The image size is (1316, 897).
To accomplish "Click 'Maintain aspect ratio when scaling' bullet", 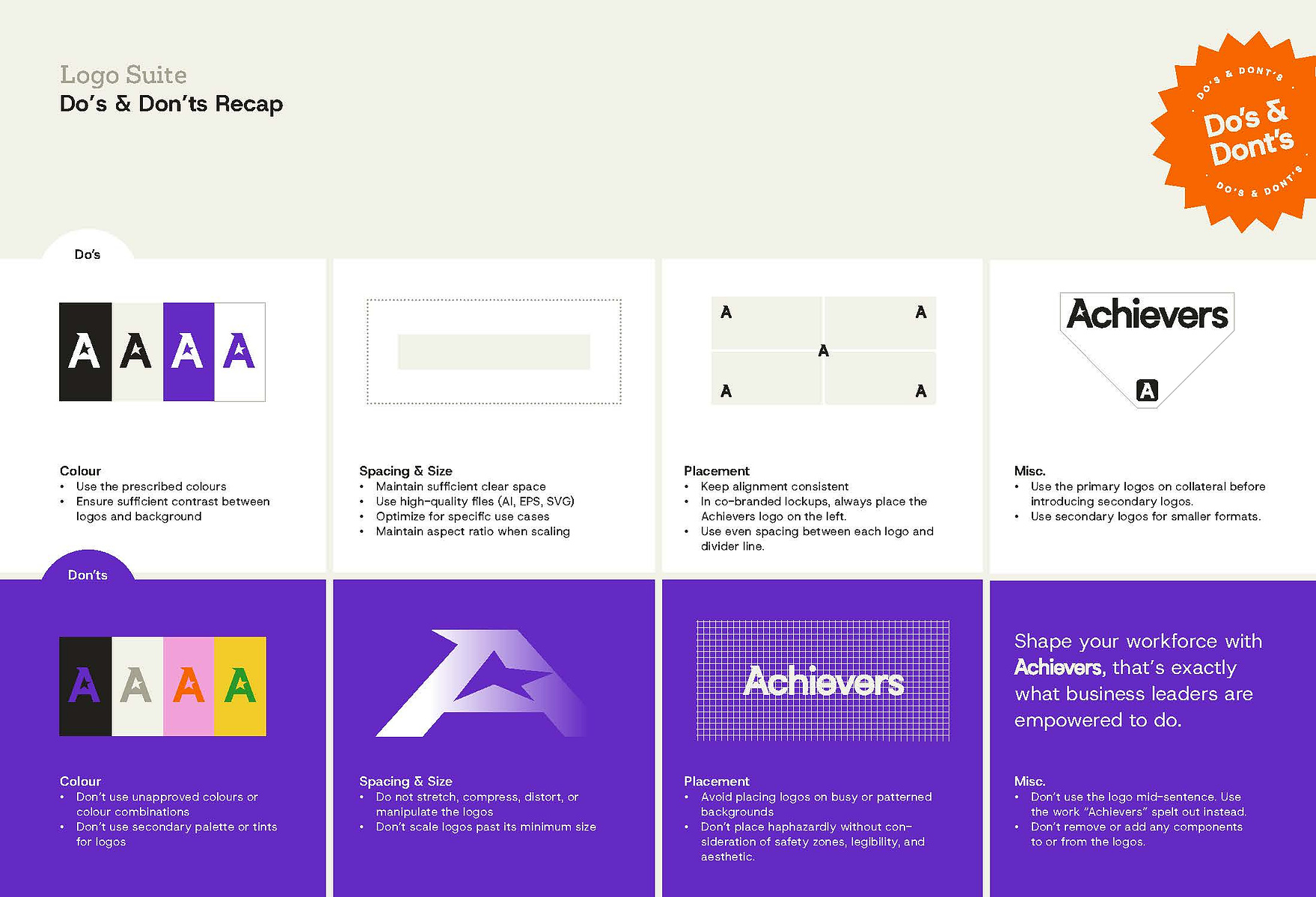I will click(473, 531).
